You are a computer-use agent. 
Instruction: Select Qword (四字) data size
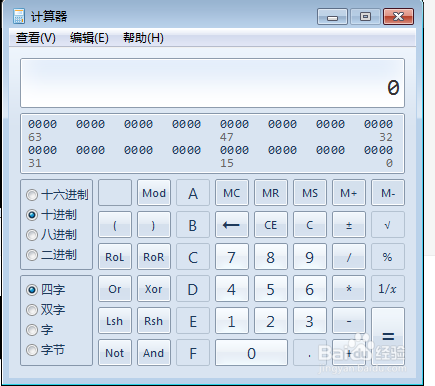(x=46, y=289)
